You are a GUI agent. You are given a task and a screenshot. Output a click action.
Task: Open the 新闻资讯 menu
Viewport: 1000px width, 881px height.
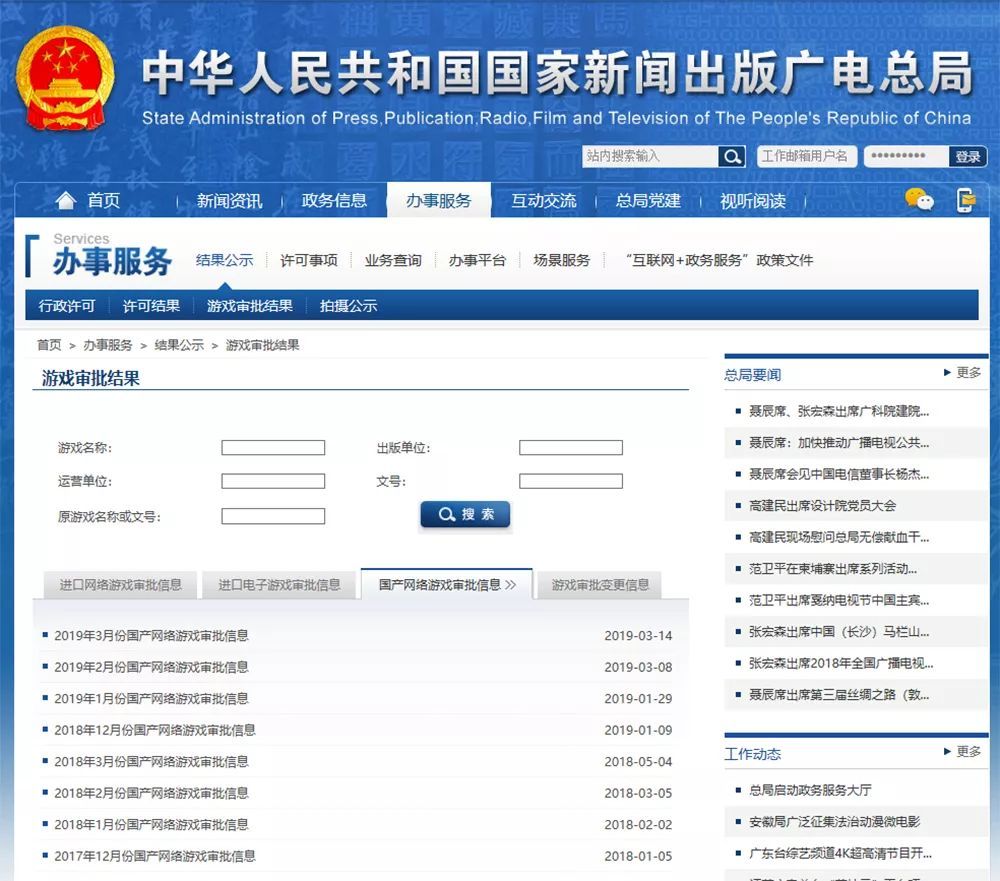pyautogui.click(x=227, y=200)
